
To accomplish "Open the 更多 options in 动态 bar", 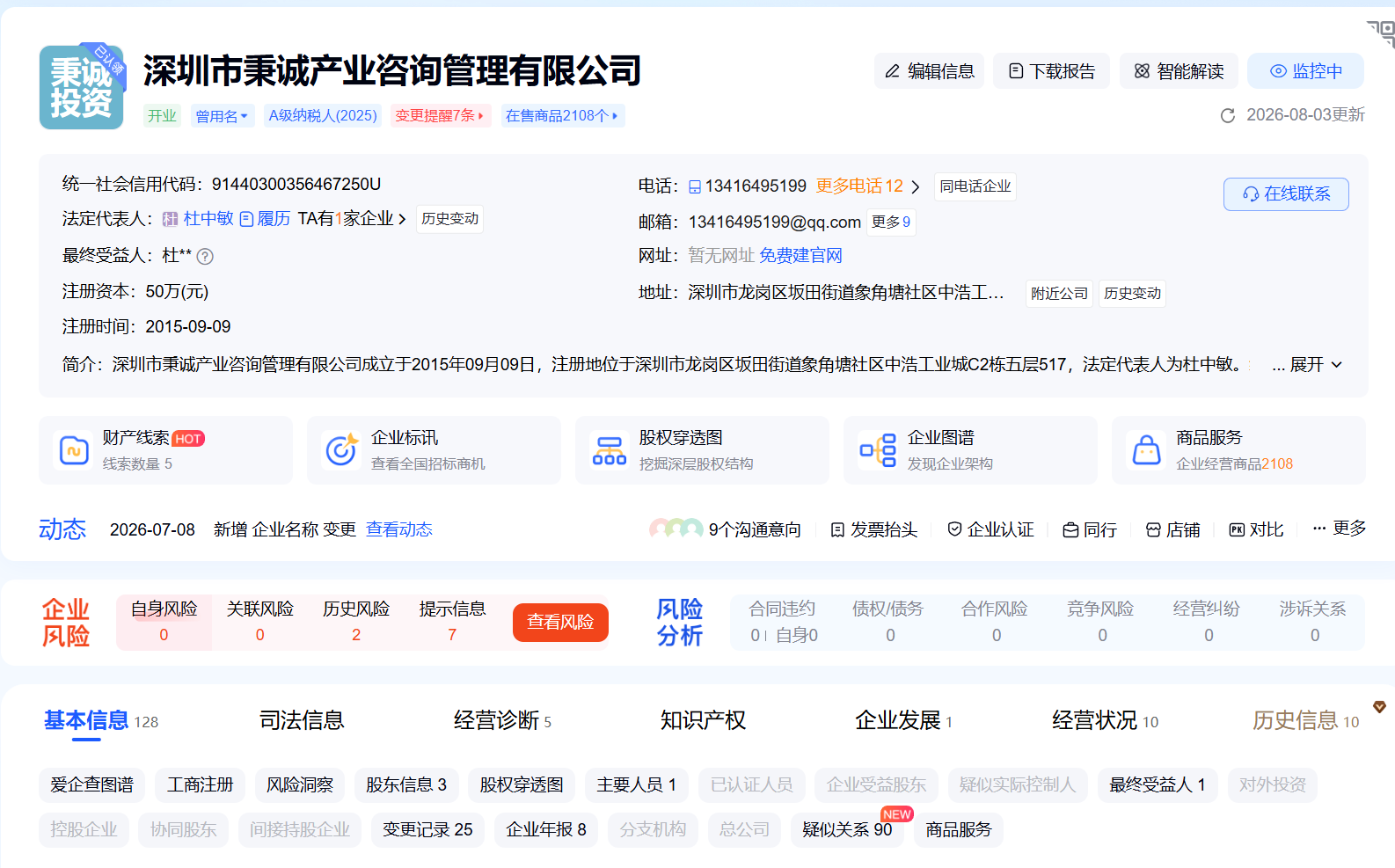I will (x=1340, y=529).
